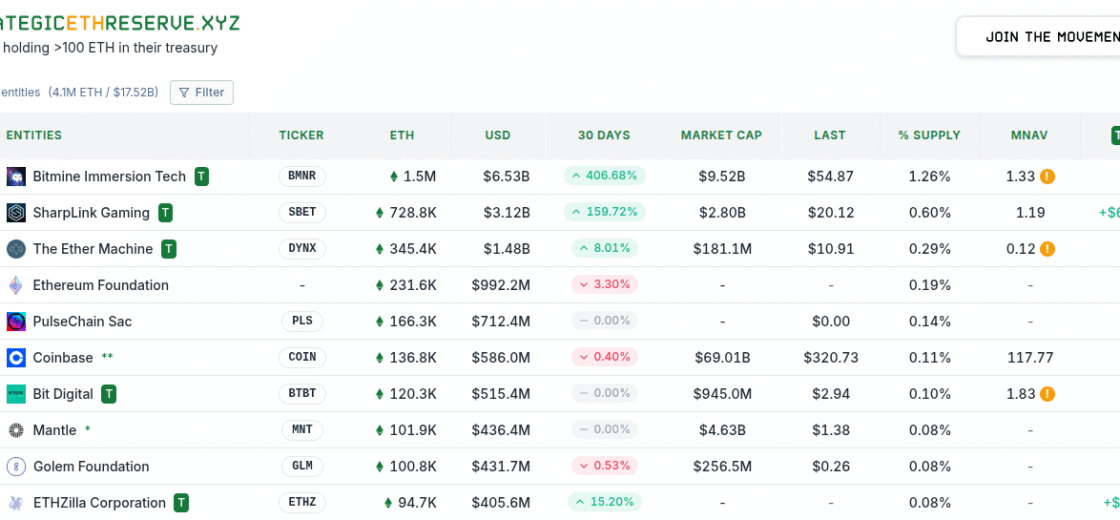Click the PLS ticker pill
Screen dimensions: 1120x520
[x=302, y=321]
